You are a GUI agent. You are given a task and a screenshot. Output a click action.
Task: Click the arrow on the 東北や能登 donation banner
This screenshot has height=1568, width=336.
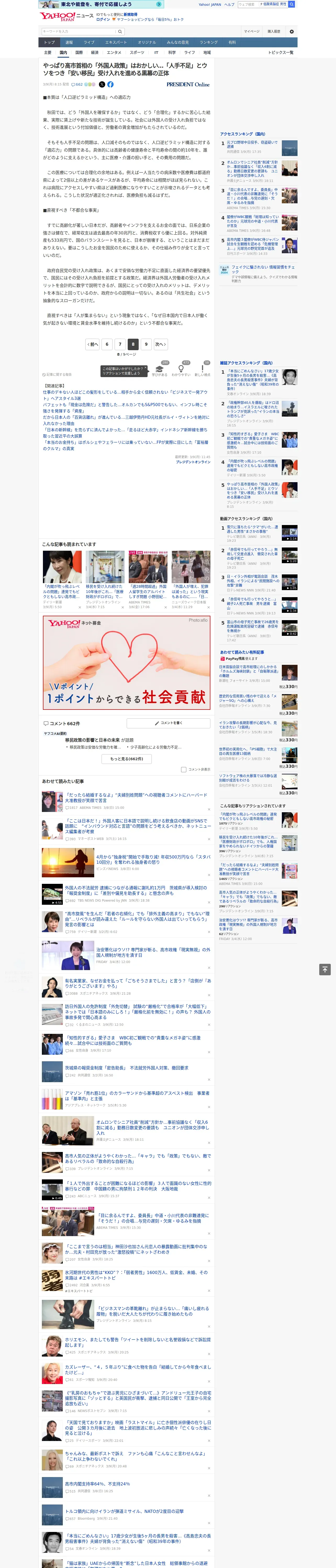(x=159, y=4)
